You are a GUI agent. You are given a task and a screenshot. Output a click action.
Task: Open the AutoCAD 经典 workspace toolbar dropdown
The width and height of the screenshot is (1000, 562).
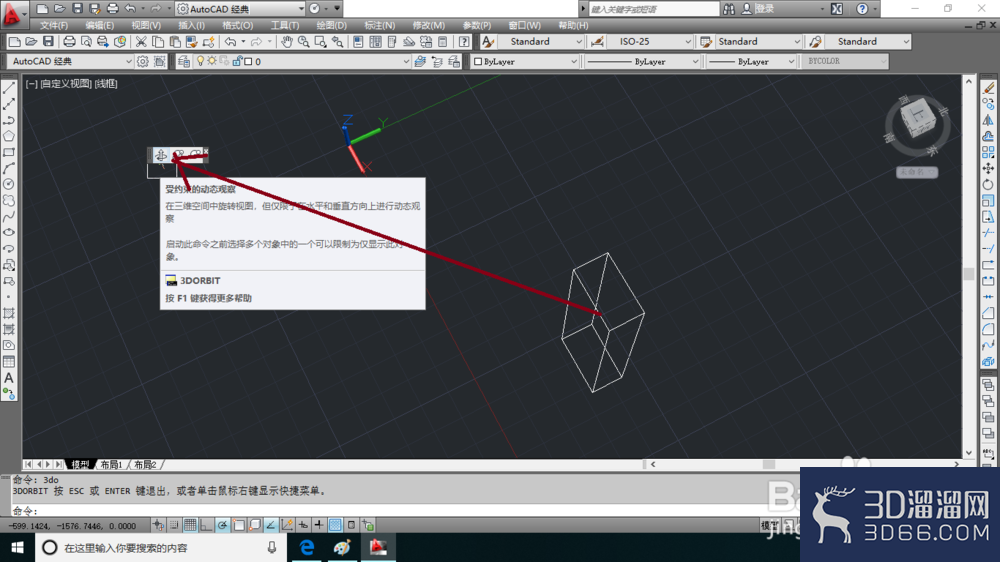tap(70, 61)
